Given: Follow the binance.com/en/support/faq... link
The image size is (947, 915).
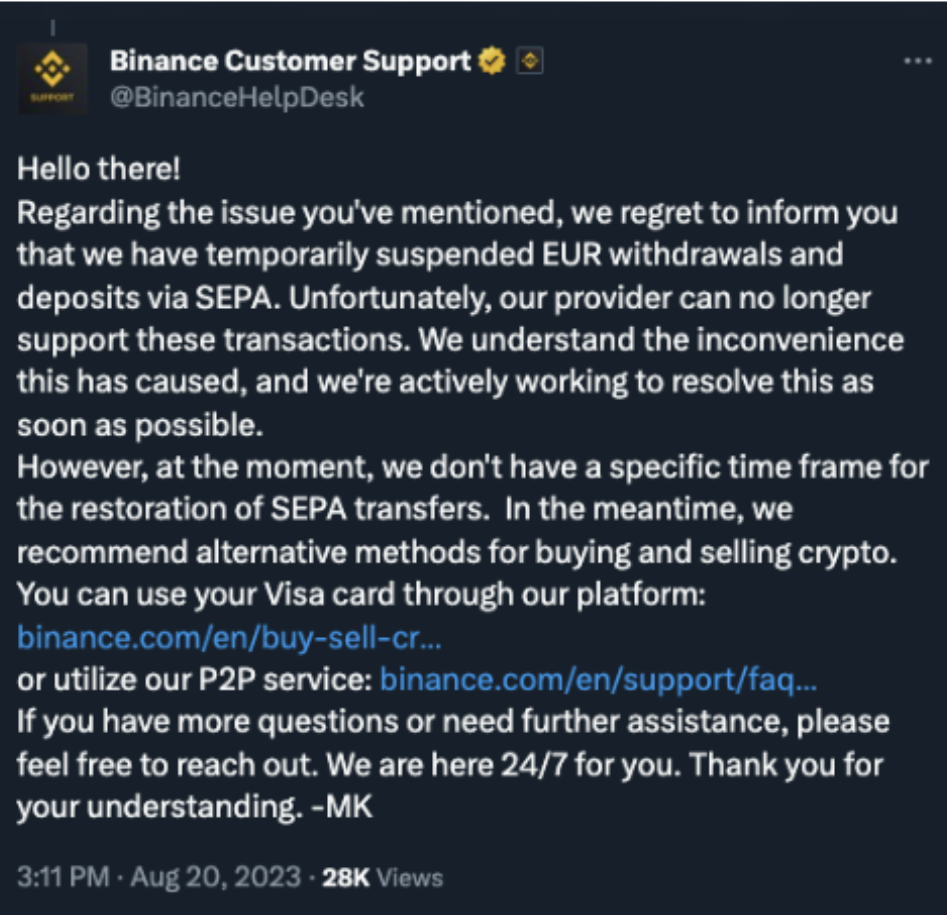Looking at the screenshot, I should click(599, 680).
